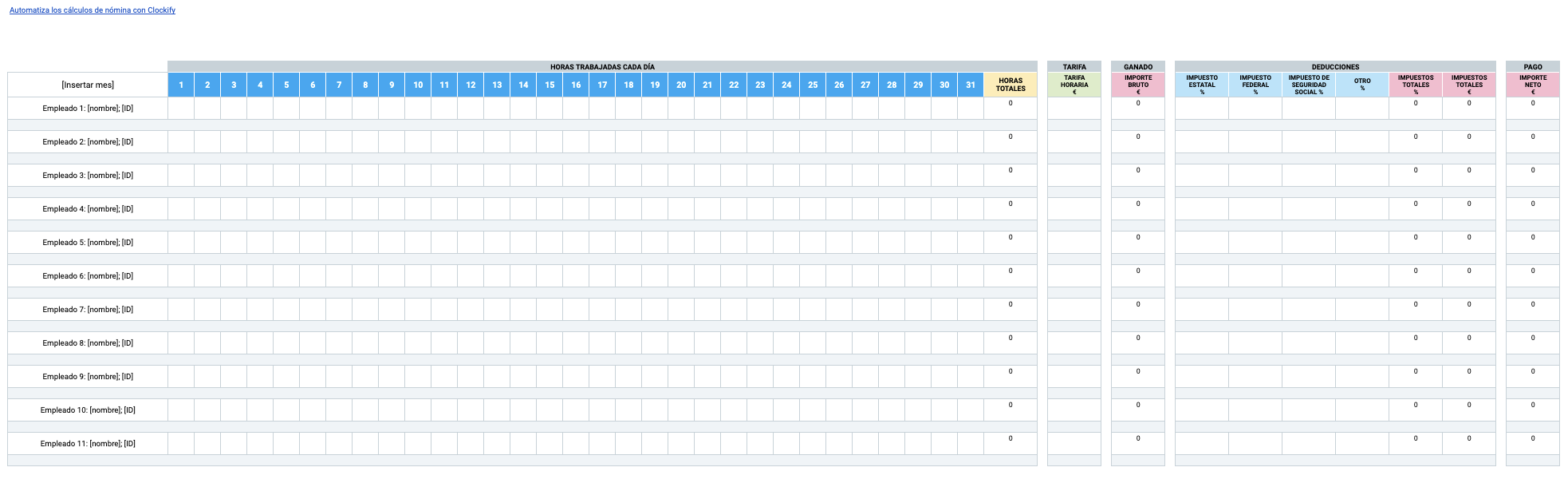Select Empleado 11's impuestos totales € value

point(1469,444)
